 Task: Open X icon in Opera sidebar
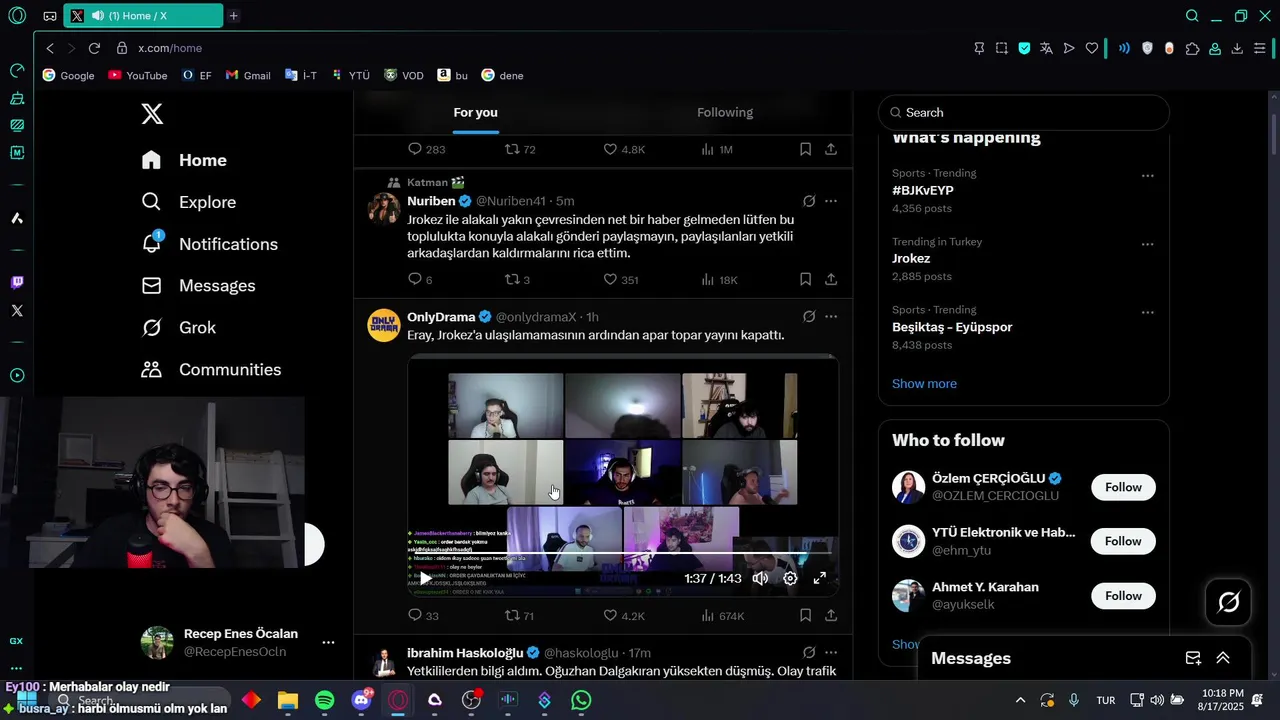[17, 311]
